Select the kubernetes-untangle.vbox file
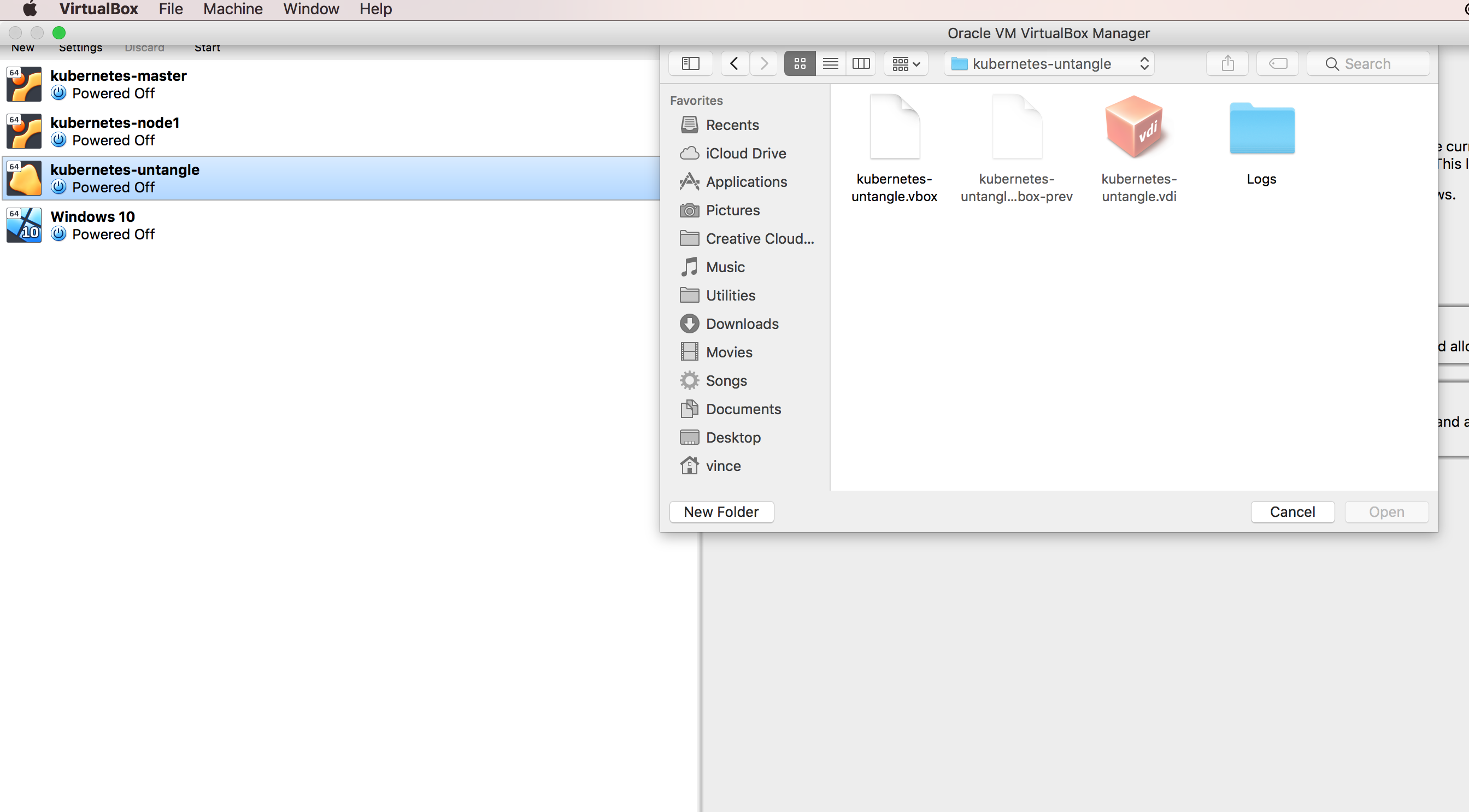The width and height of the screenshot is (1469, 812). click(x=894, y=148)
